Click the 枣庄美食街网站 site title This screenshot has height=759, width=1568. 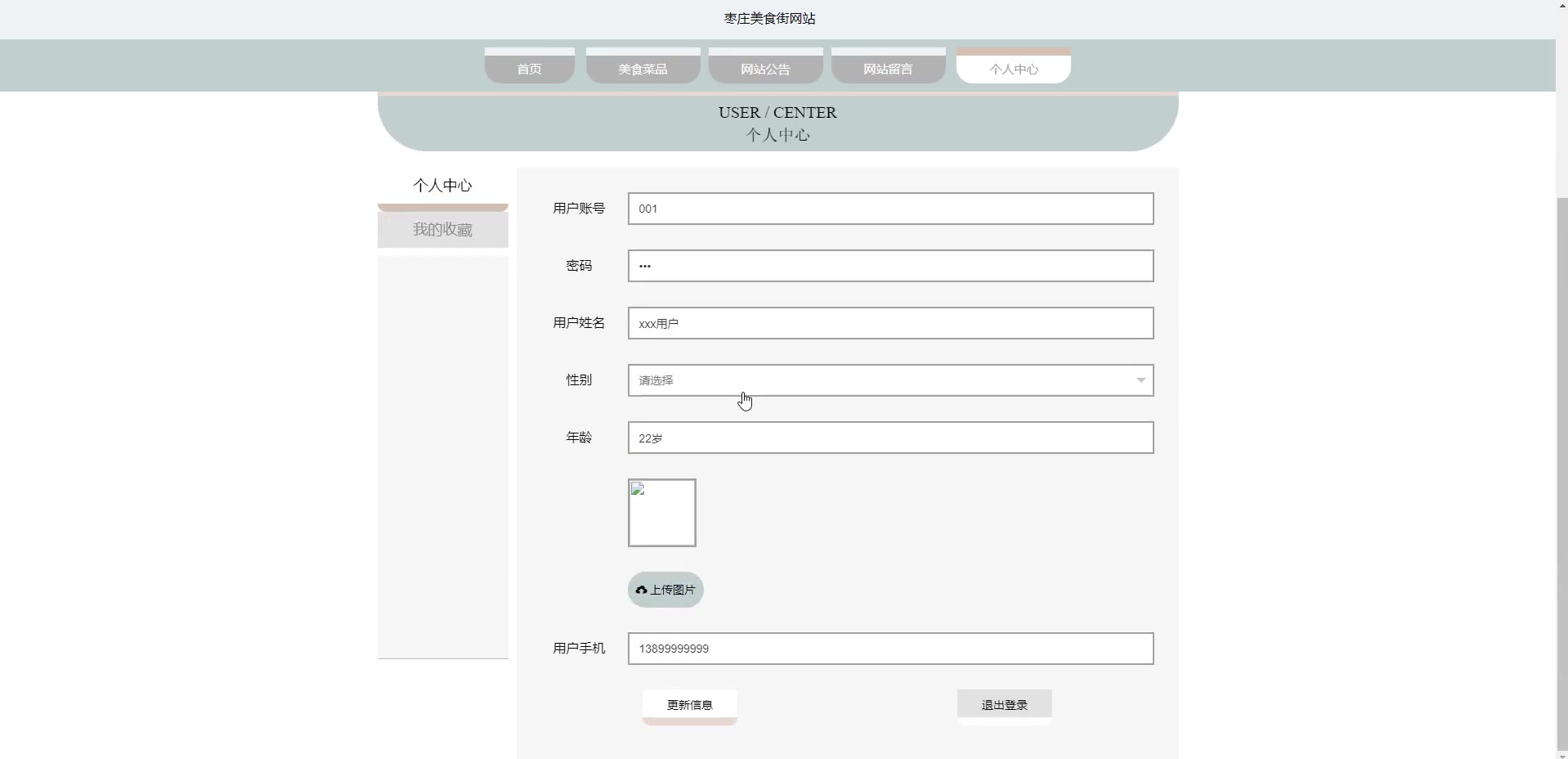769,18
